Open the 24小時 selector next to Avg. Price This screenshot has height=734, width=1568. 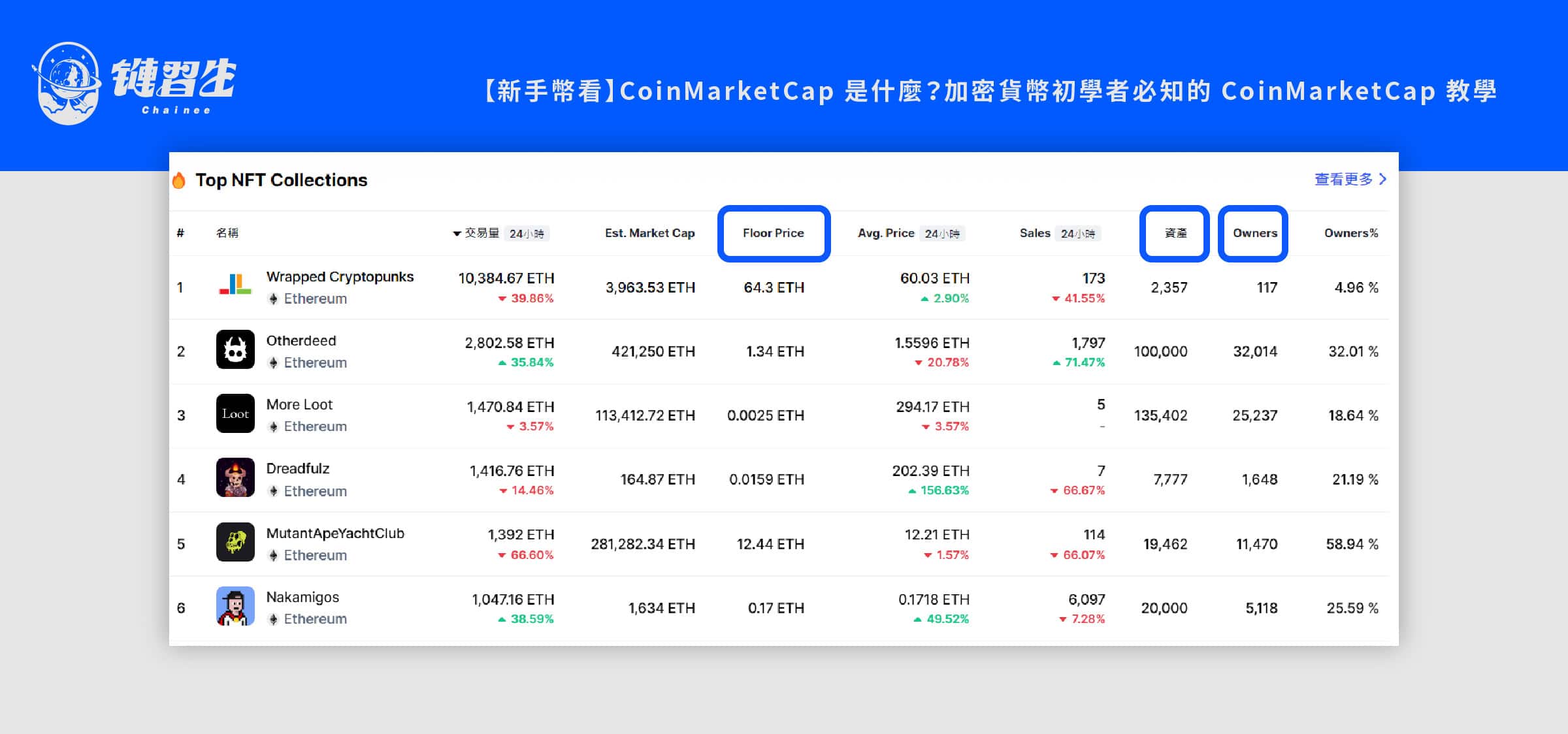942,233
